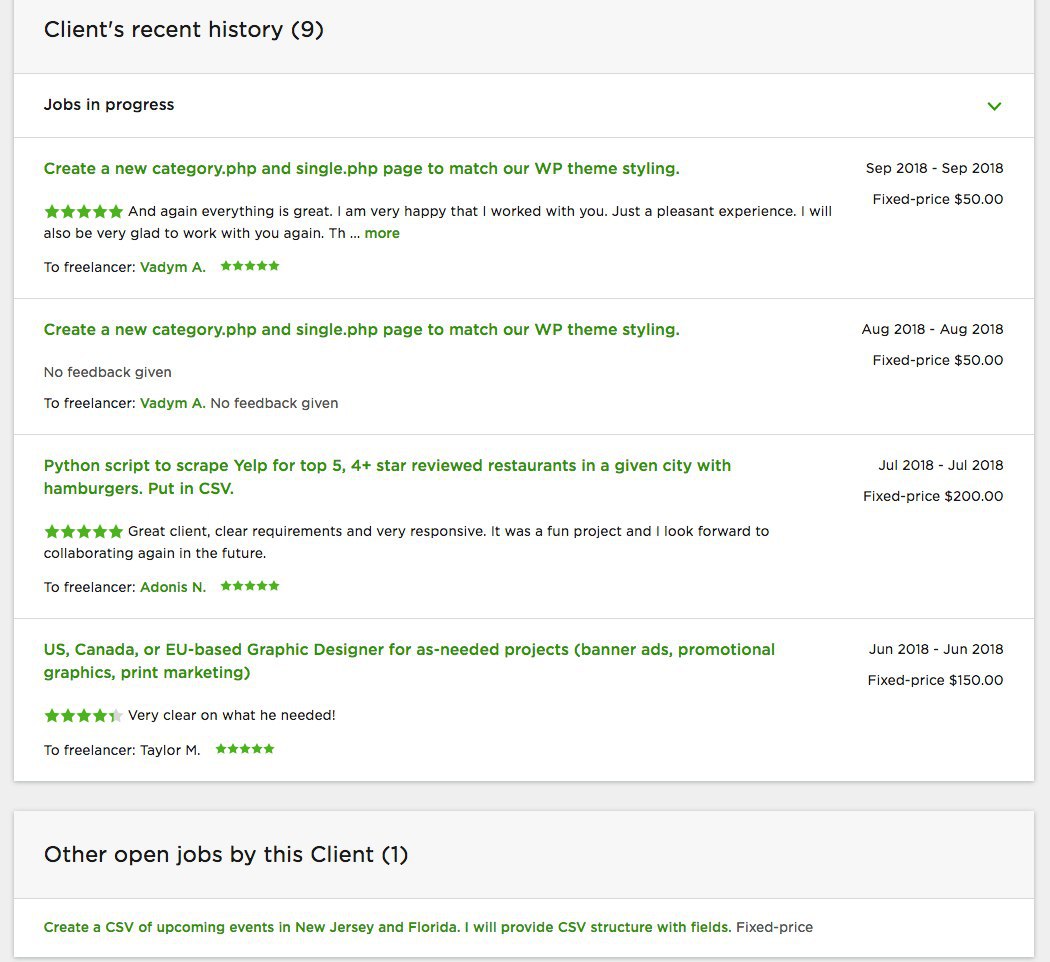Click the 4.5-star rating beside "Very clear"

point(83,716)
